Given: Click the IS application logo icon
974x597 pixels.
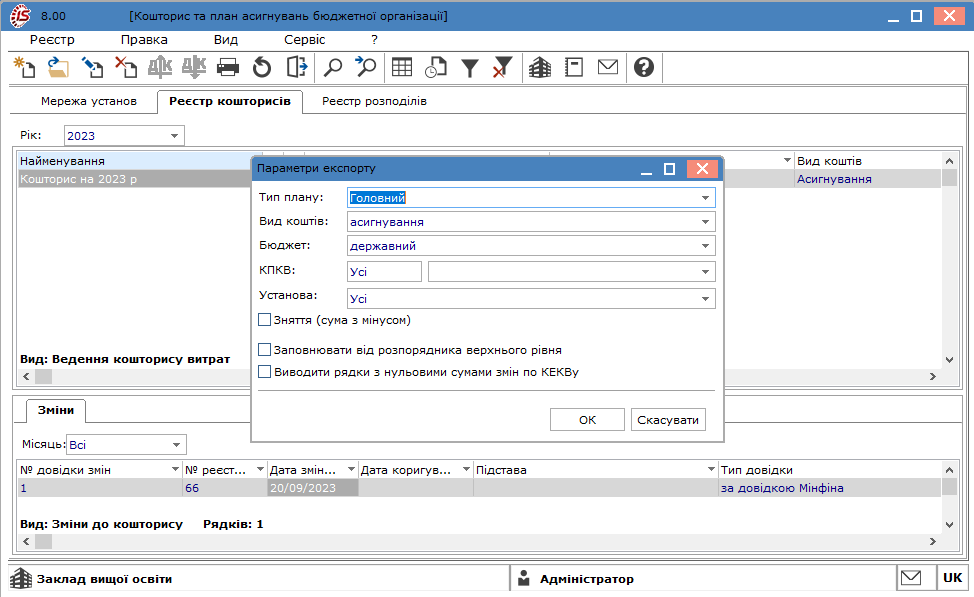Looking at the screenshot, I should tap(20, 16).
